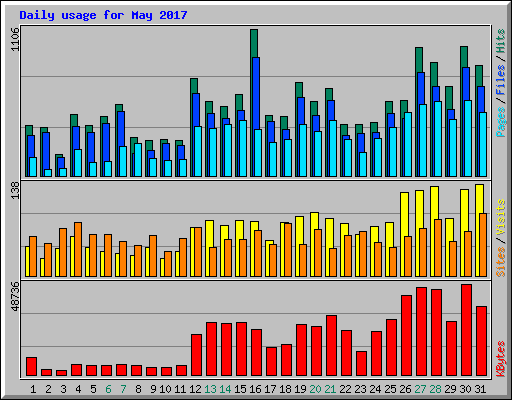The image size is (512, 400).
Task: Click the red KBytes bar for day 30
Action: pyautogui.click(x=466, y=330)
